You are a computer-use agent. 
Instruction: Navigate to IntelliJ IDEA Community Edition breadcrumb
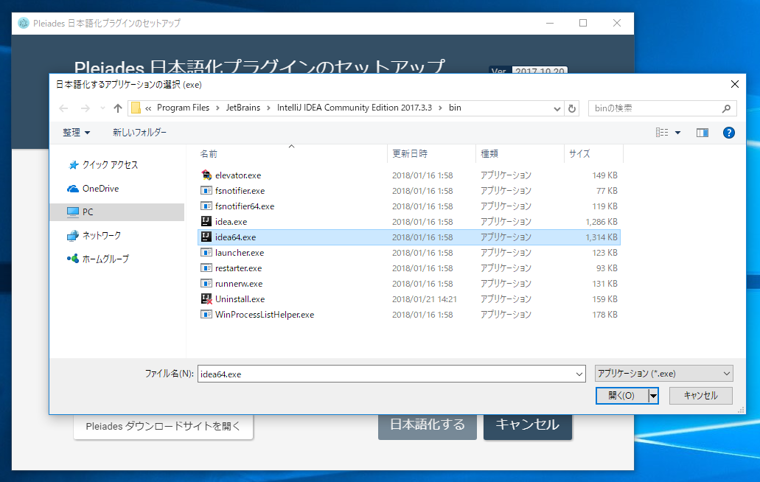point(354,108)
